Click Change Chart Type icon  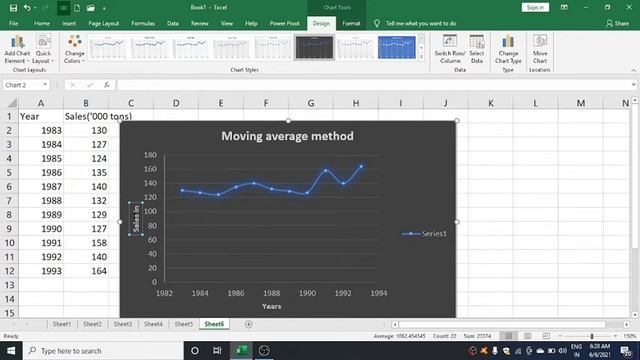[508, 49]
